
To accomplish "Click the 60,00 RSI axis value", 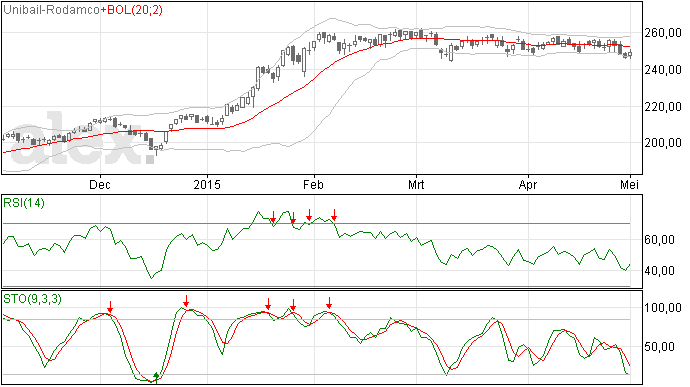I will tap(660, 240).
